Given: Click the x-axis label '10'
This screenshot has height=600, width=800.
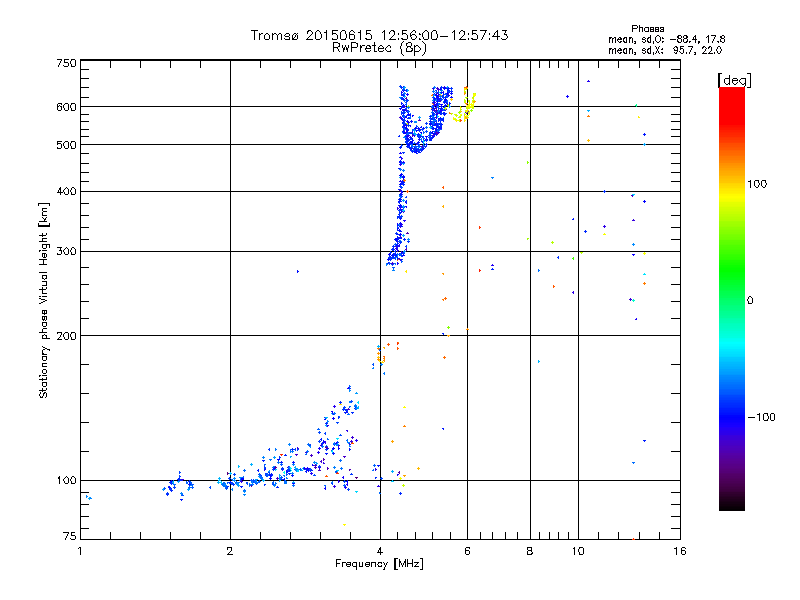Looking at the screenshot, I should coord(578,551).
